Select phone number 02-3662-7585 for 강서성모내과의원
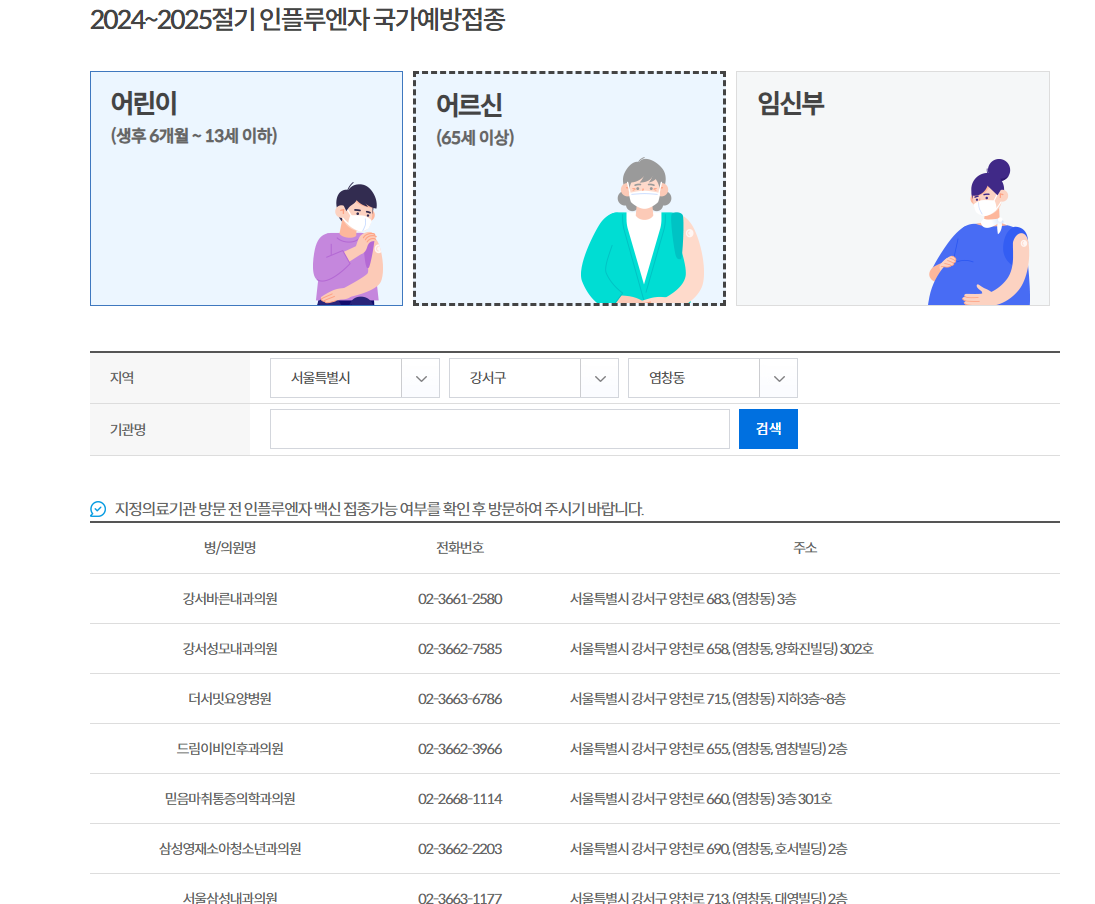The image size is (1095, 904). tap(461, 649)
